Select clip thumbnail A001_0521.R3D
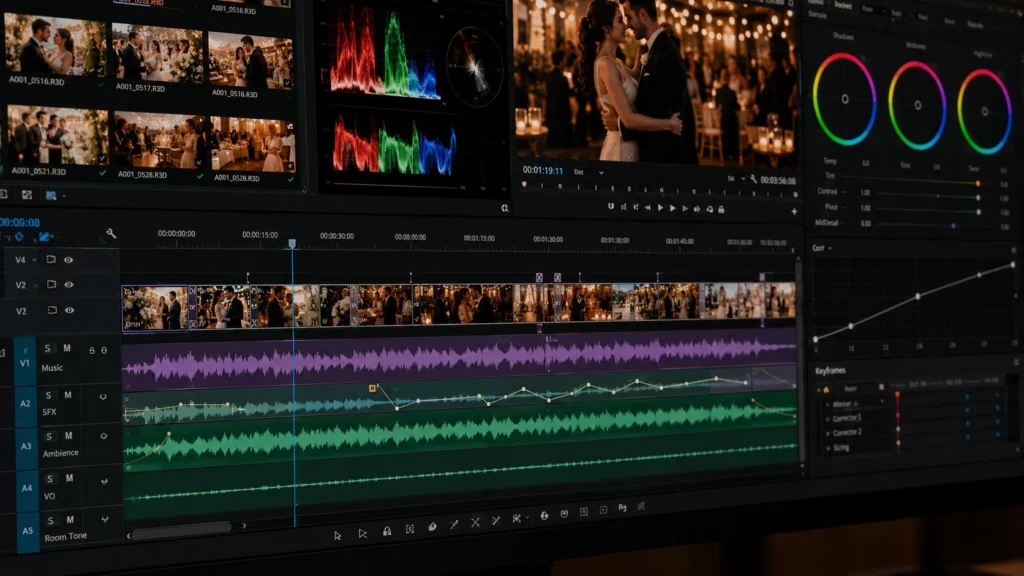 coord(58,135)
